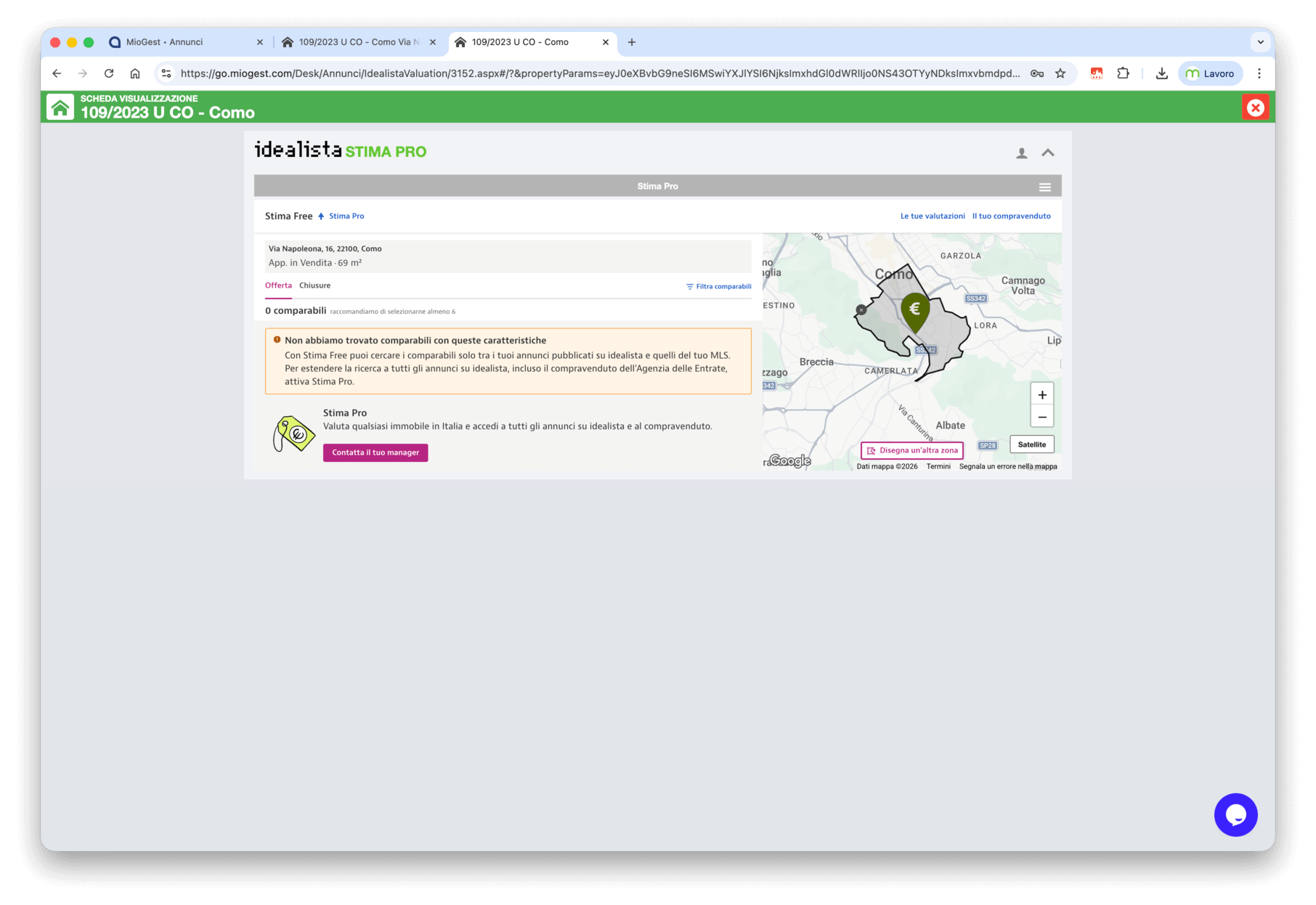This screenshot has width=1316, height=905.
Task: Click the site information icon
Action: (x=166, y=73)
